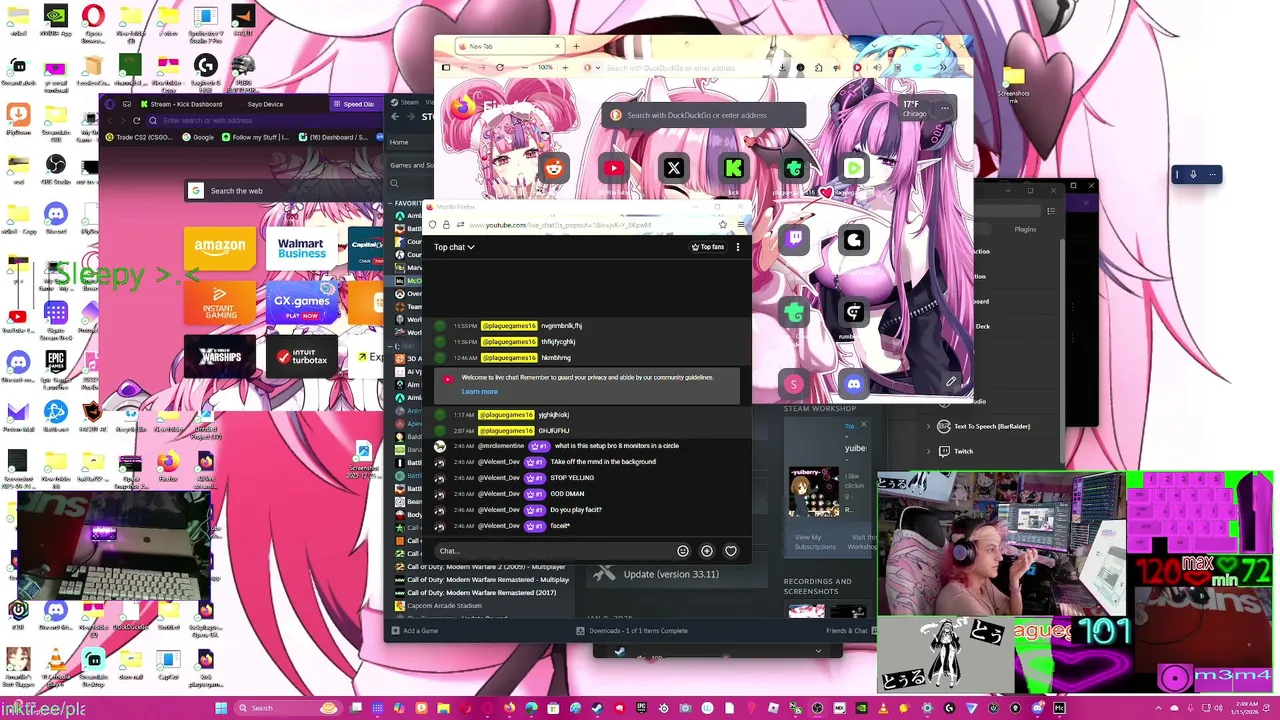Expand the chevron in Steam downloads popup
The width and height of the screenshot is (1280, 720).
[x=818, y=651]
